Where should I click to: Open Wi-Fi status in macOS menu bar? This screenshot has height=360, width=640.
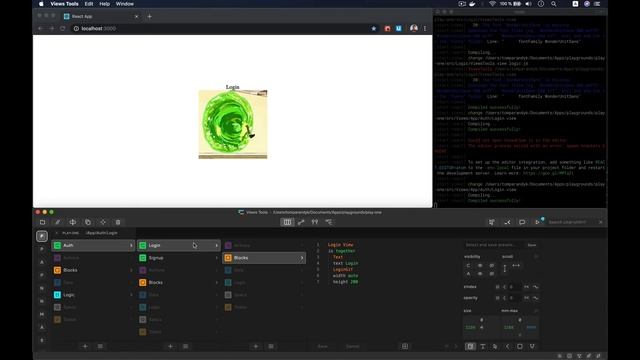(x=492, y=4)
